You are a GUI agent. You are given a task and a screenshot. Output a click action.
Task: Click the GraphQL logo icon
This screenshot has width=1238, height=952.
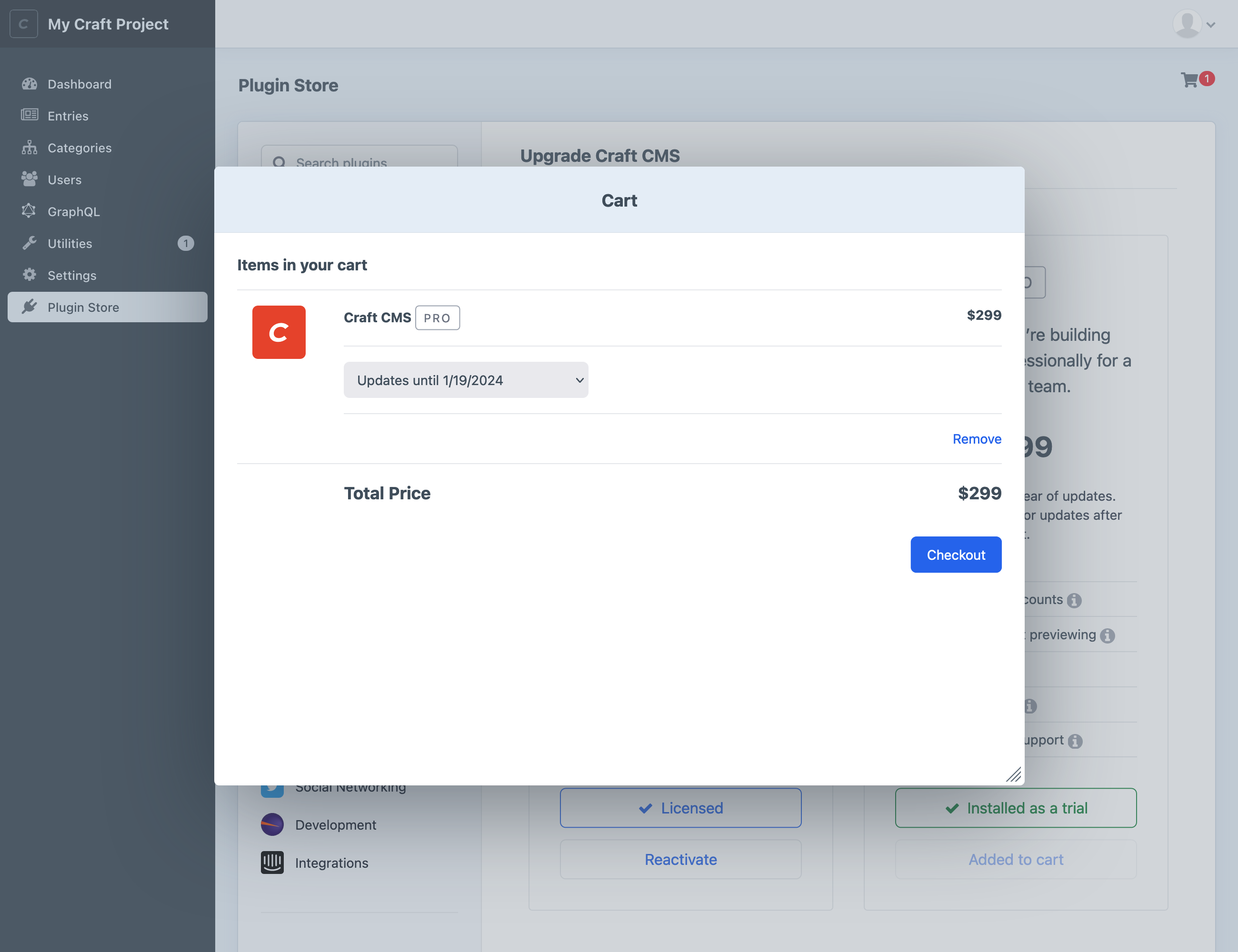click(x=29, y=211)
